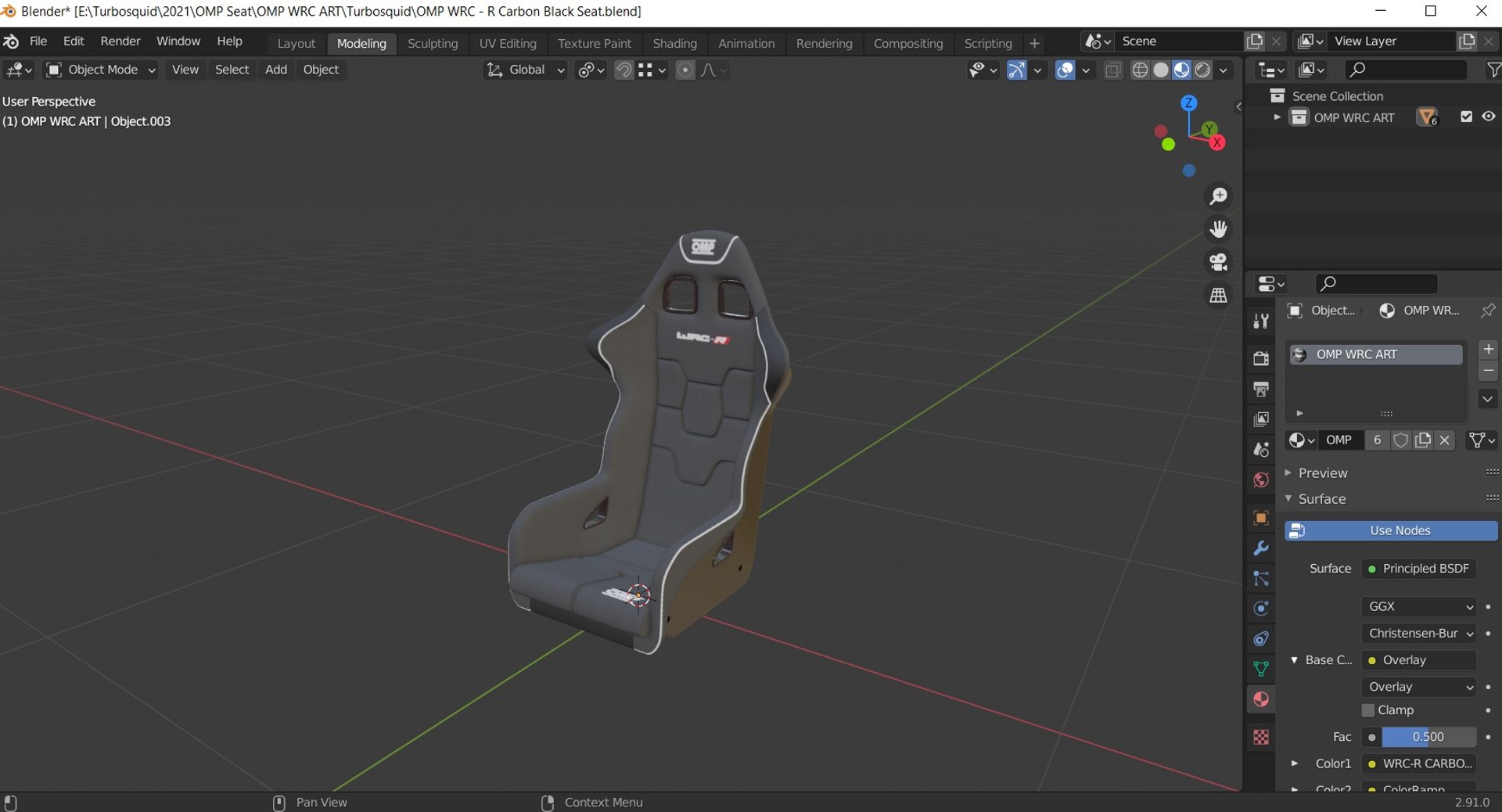The height and width of the screenshot is (812, 1502).
Task: Switch perspective/orthographic with grid icon
Action: click(x=1218, y=296)
